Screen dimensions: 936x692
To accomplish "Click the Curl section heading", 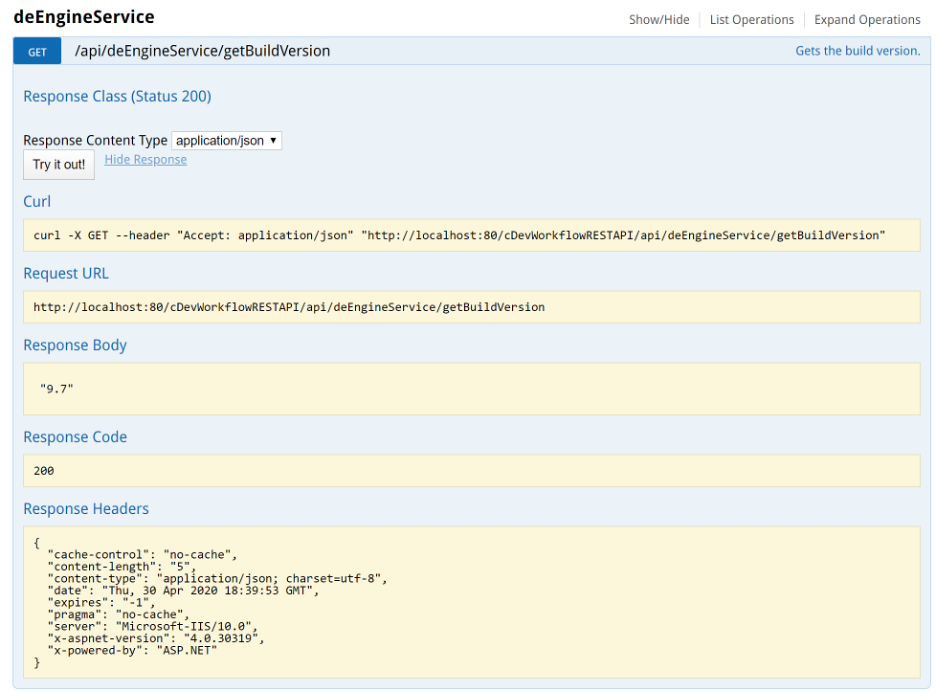I will click(x=36, y=201).
